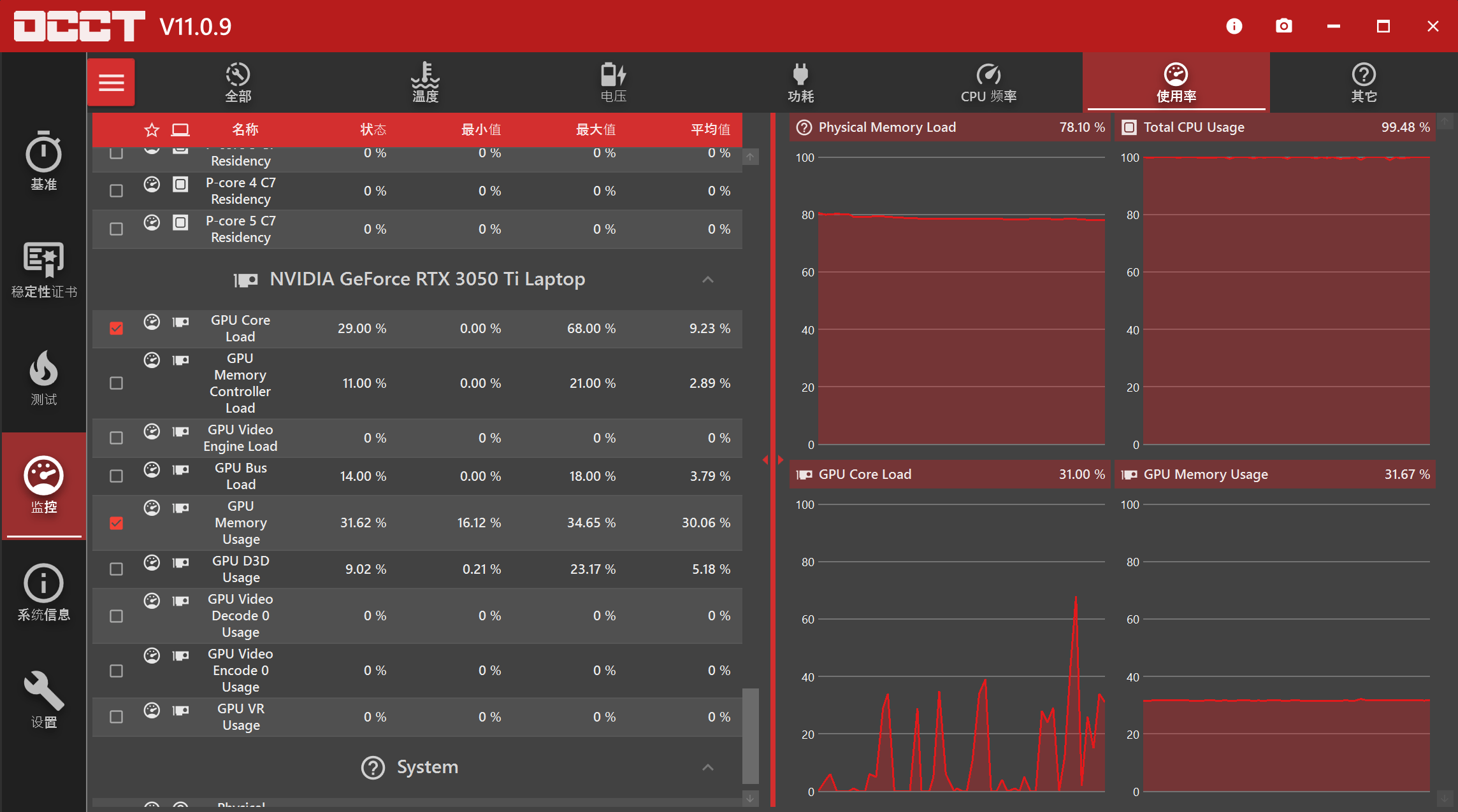Switch to the 温度 temperature tab
This screenshot has width=1458, height=812.
pos(425,83)
